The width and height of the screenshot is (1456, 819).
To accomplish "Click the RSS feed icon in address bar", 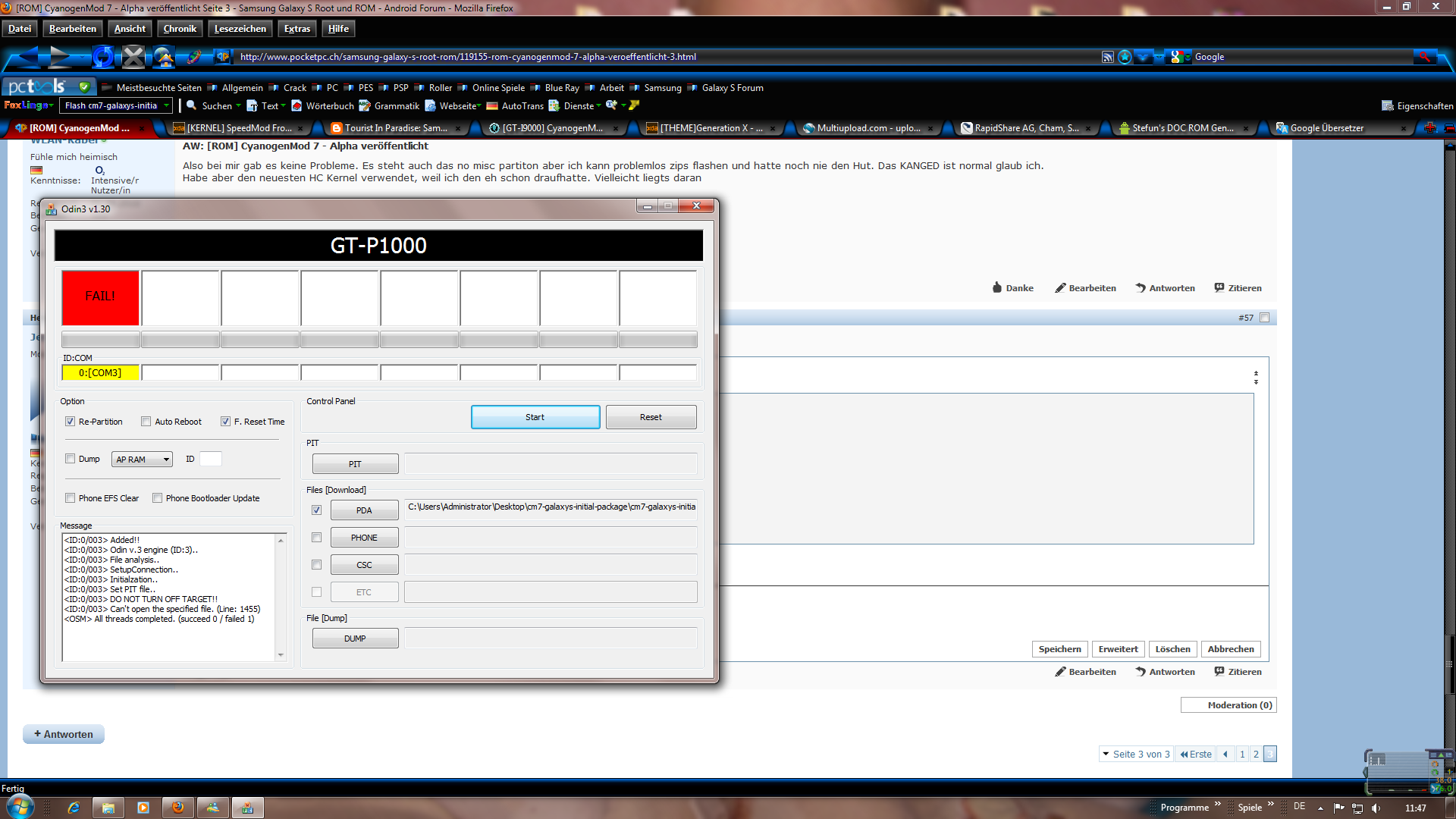I will tap(1108, 57).
